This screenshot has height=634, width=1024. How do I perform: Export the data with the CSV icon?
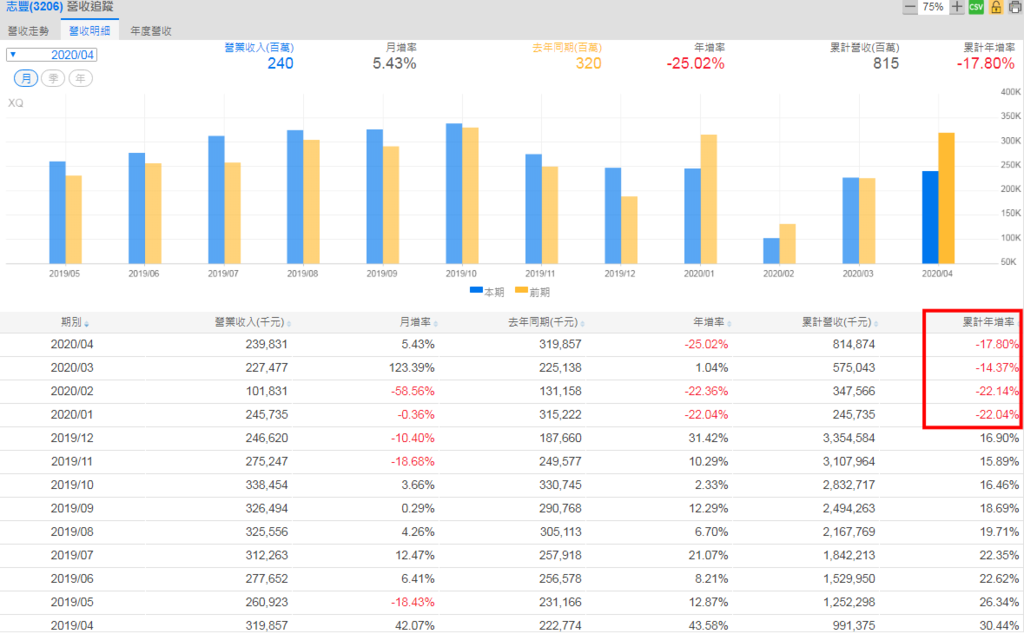[x=976, y=7]
